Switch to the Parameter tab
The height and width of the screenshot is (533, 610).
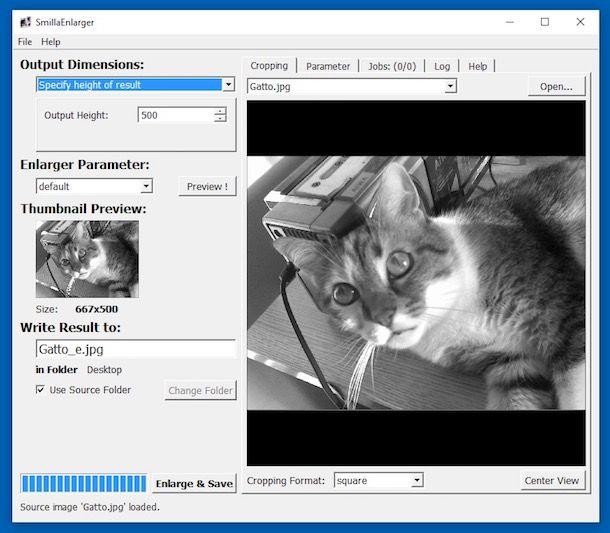328,66
